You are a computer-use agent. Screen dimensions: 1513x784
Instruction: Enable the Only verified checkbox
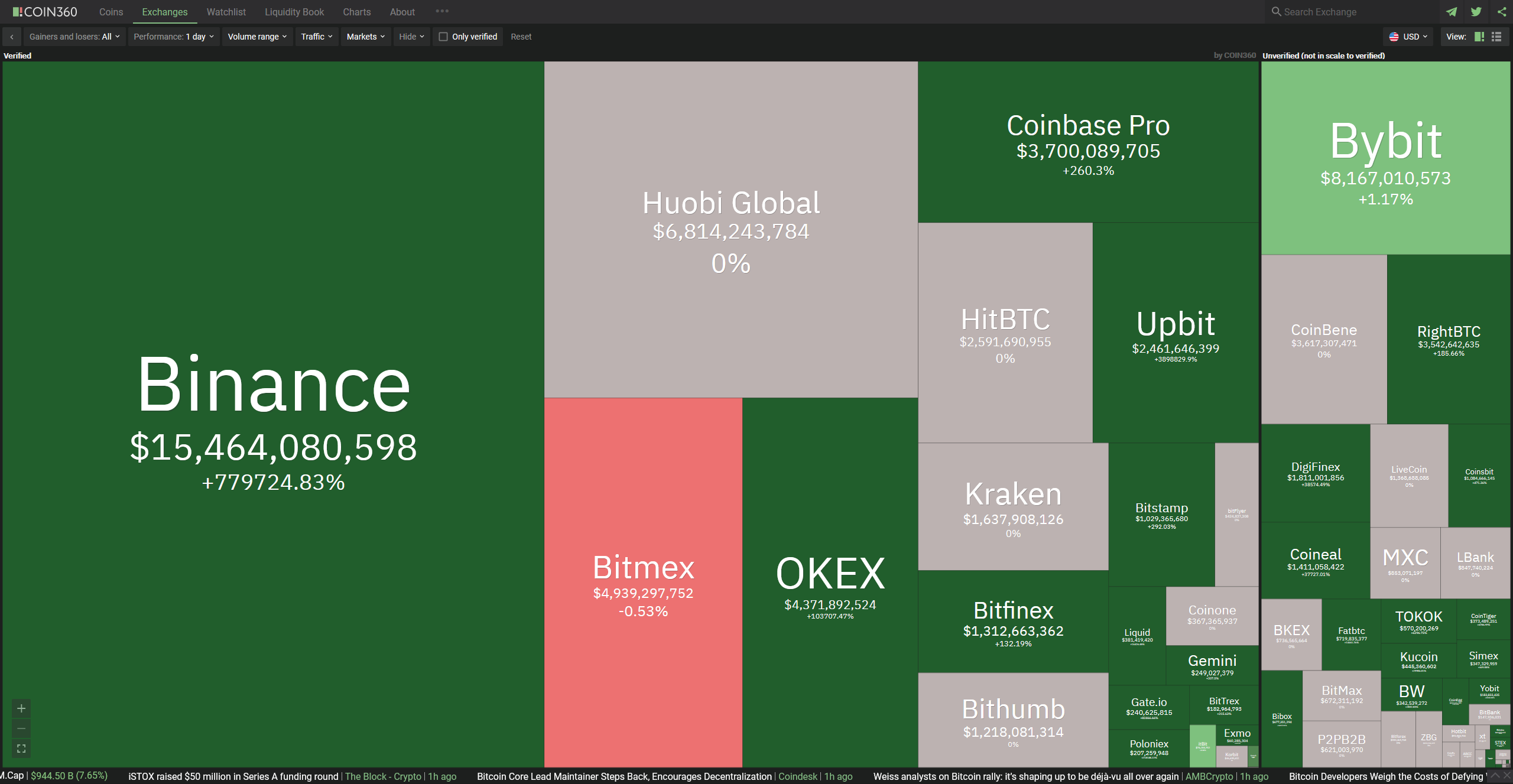(443, 37)
